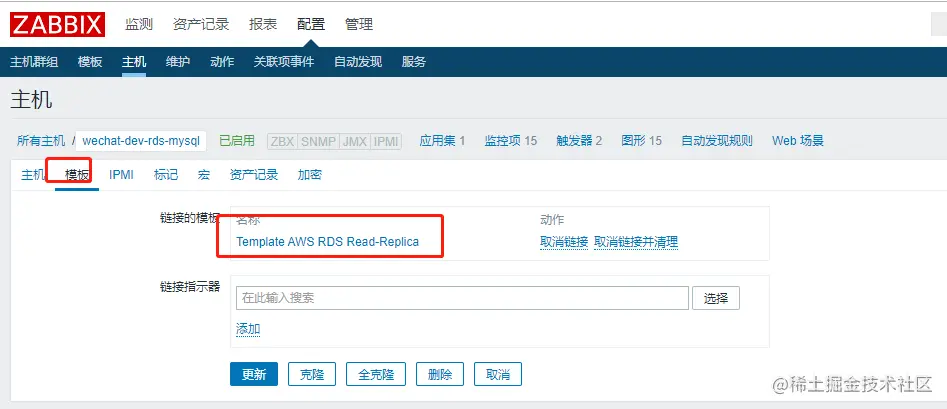Click the 已启用 status link
The width and height of the screenshot is (947, 409).
pyautogui.click(x=237, y=141)
